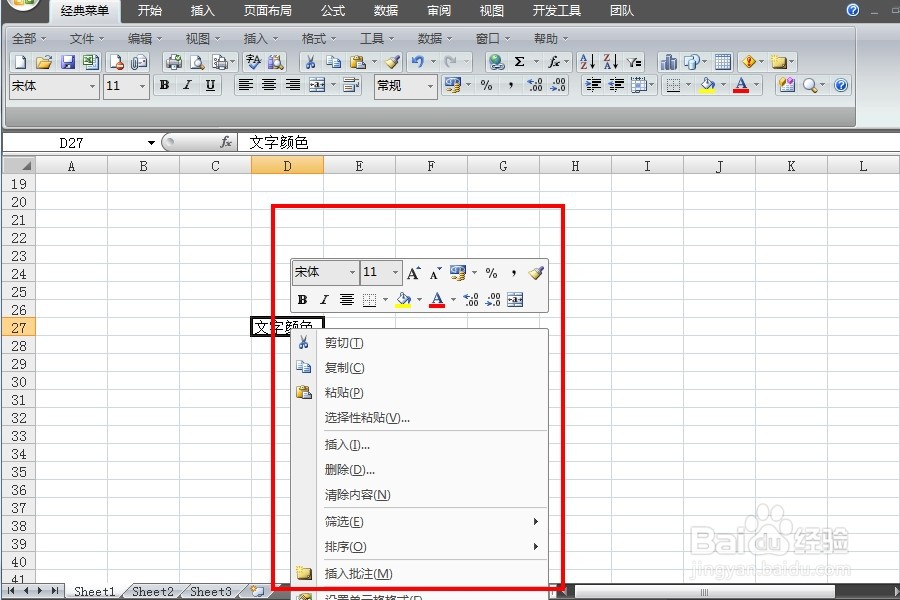Expand the 文件 classic menu dropdown
The image size is (900, 600).
[x=87, y=38]
